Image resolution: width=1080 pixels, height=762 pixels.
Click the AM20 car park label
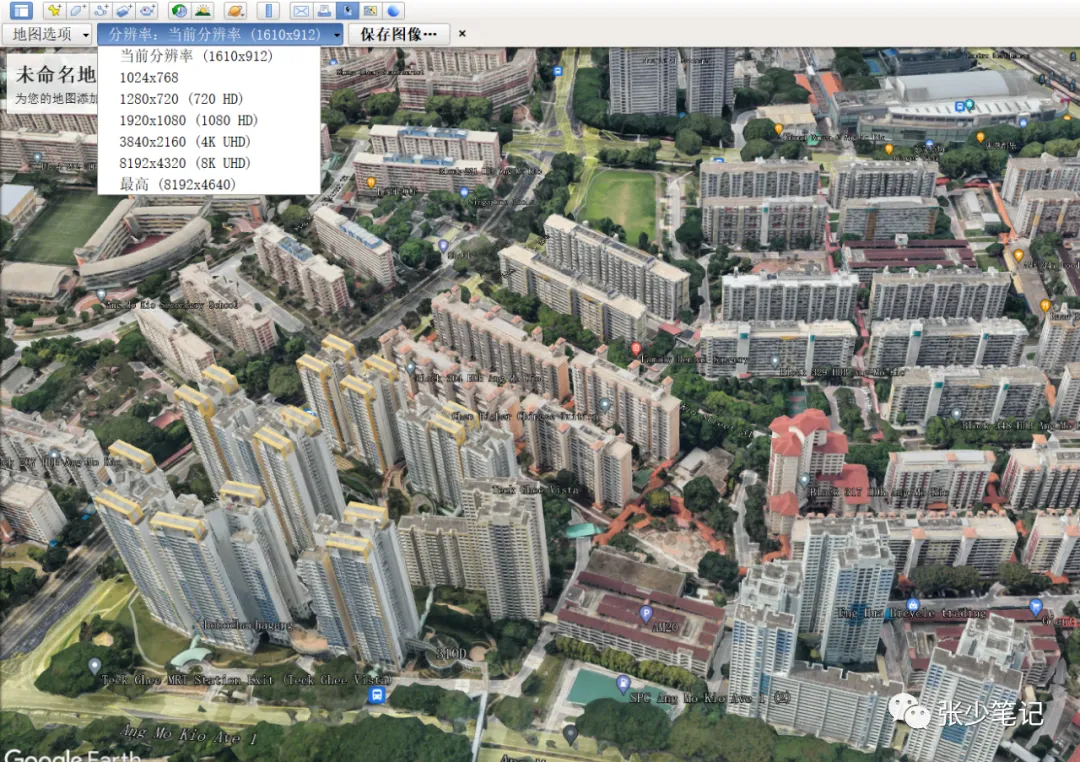coord(664,627)
